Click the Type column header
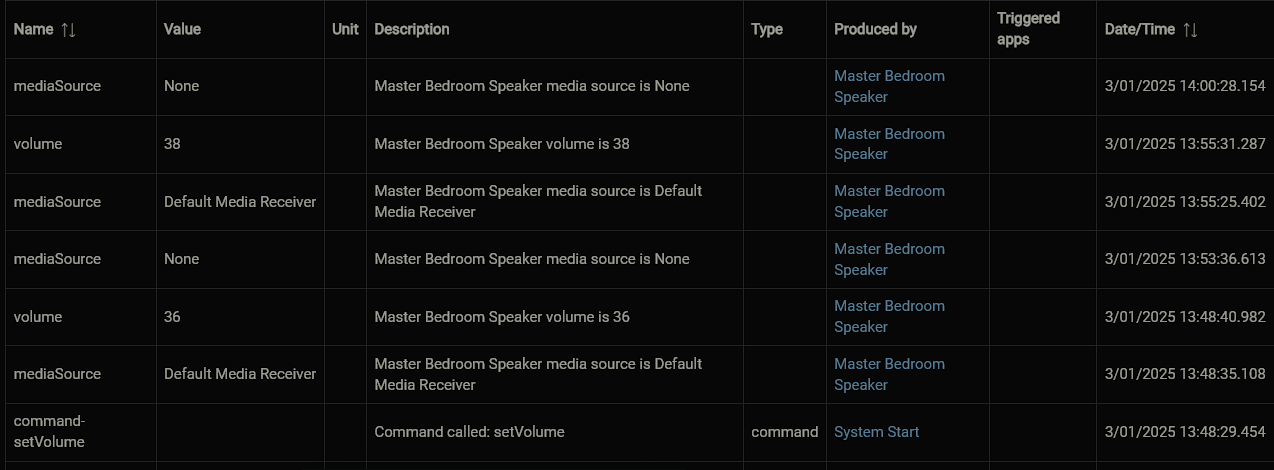 click(767, 29)
